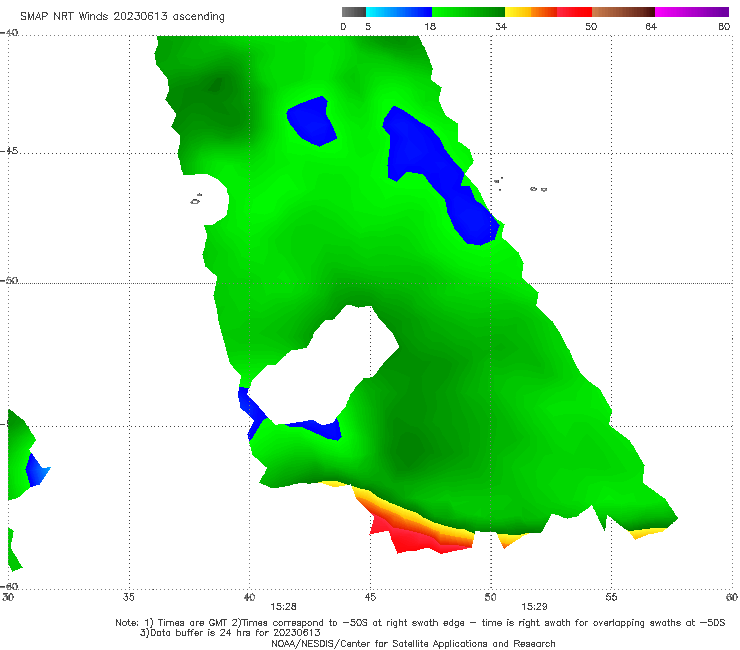Click the latitude label '-50' on the left axis
This screenshot has width=740, height=650.
pyautogui.click(x=9, y=281)
